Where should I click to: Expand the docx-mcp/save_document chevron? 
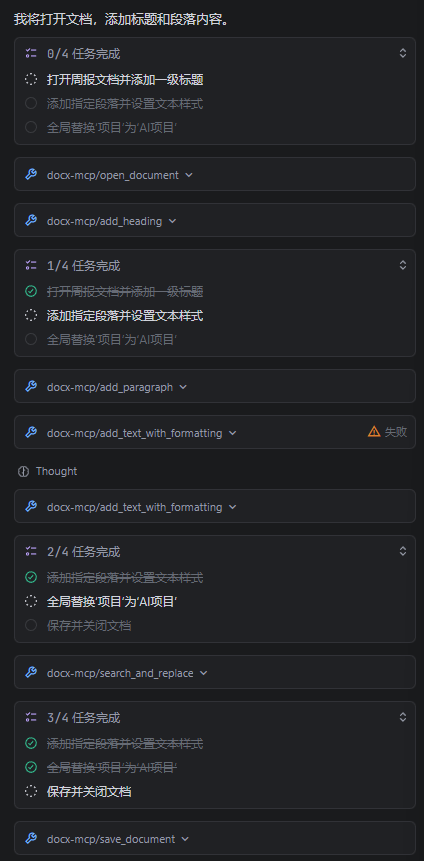[185, 839]
